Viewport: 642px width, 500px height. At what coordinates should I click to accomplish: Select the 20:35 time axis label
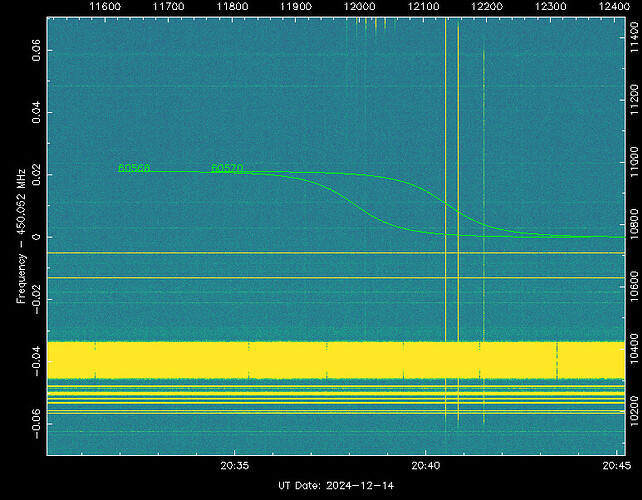click(x=235, y=466)
